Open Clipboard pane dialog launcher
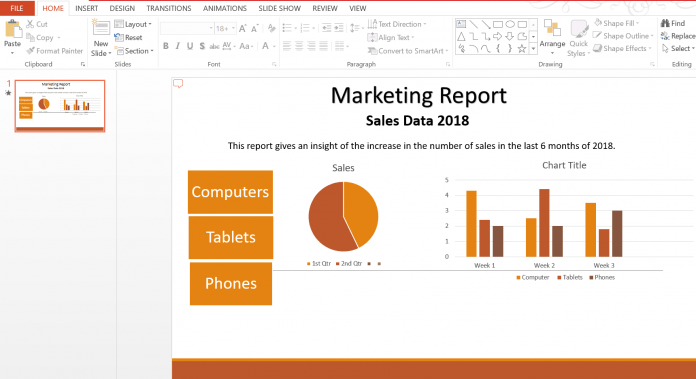The width and height of the screenshot is (696, 379). (83, 64)
